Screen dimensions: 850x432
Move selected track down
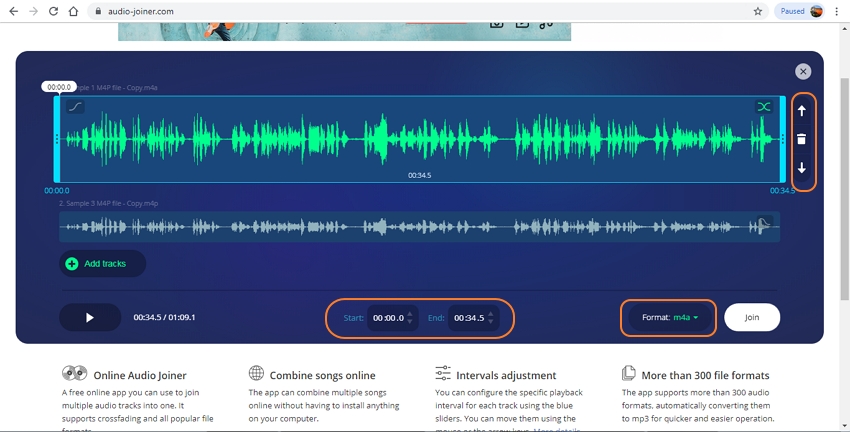point(802,168)
